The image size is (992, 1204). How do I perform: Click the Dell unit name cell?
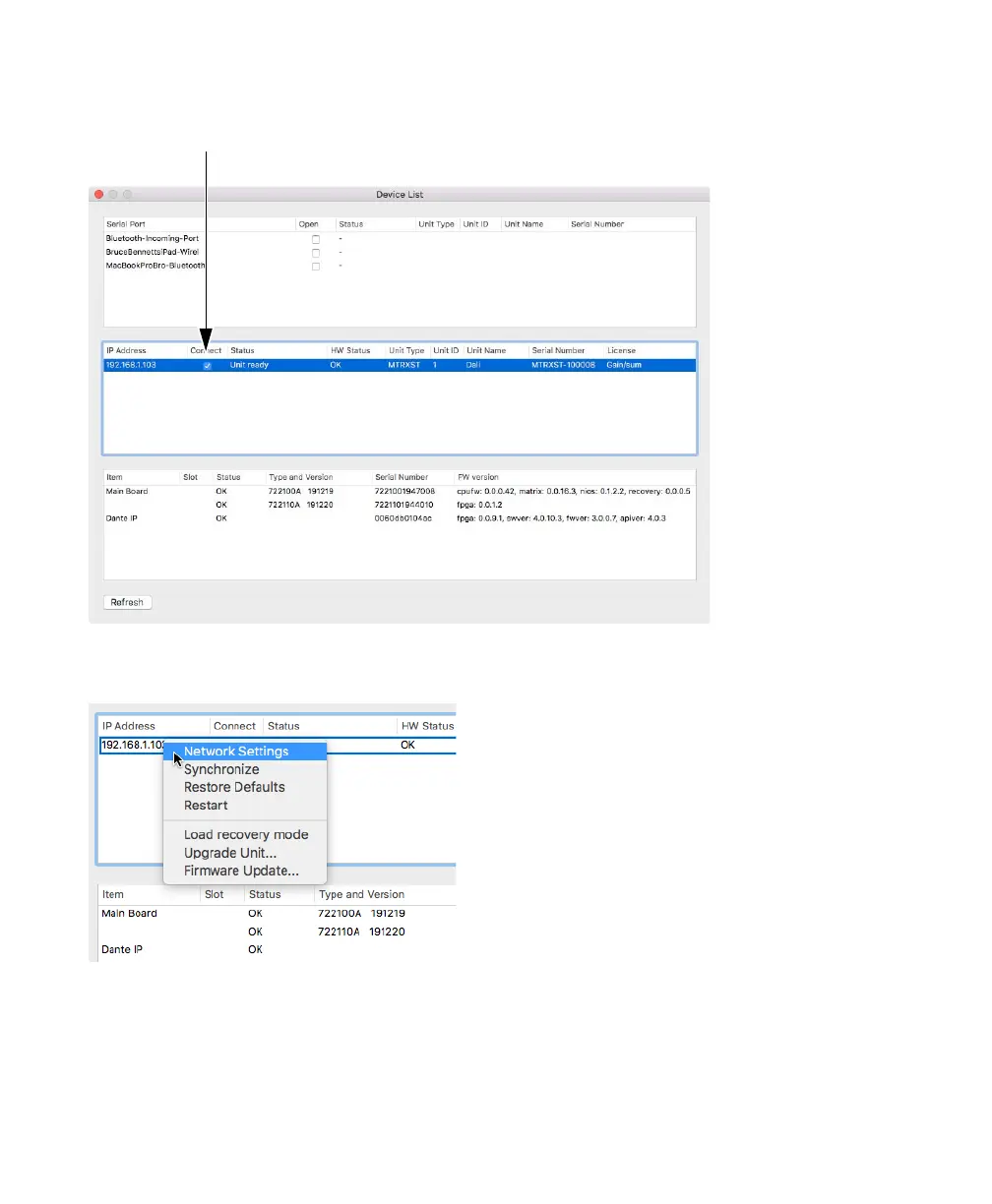[x=474, y=365]
